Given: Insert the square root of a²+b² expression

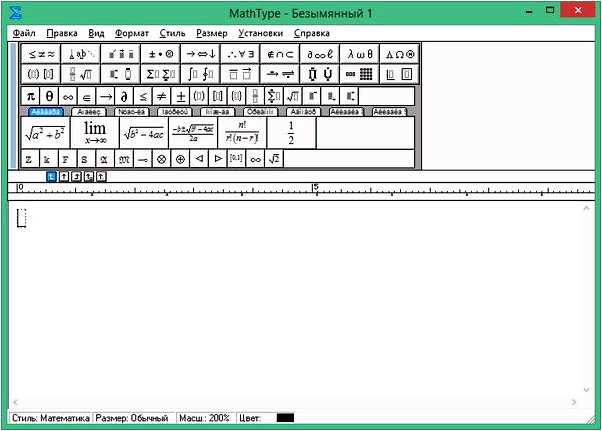Looking at the screenshot, I should point(45,132).
